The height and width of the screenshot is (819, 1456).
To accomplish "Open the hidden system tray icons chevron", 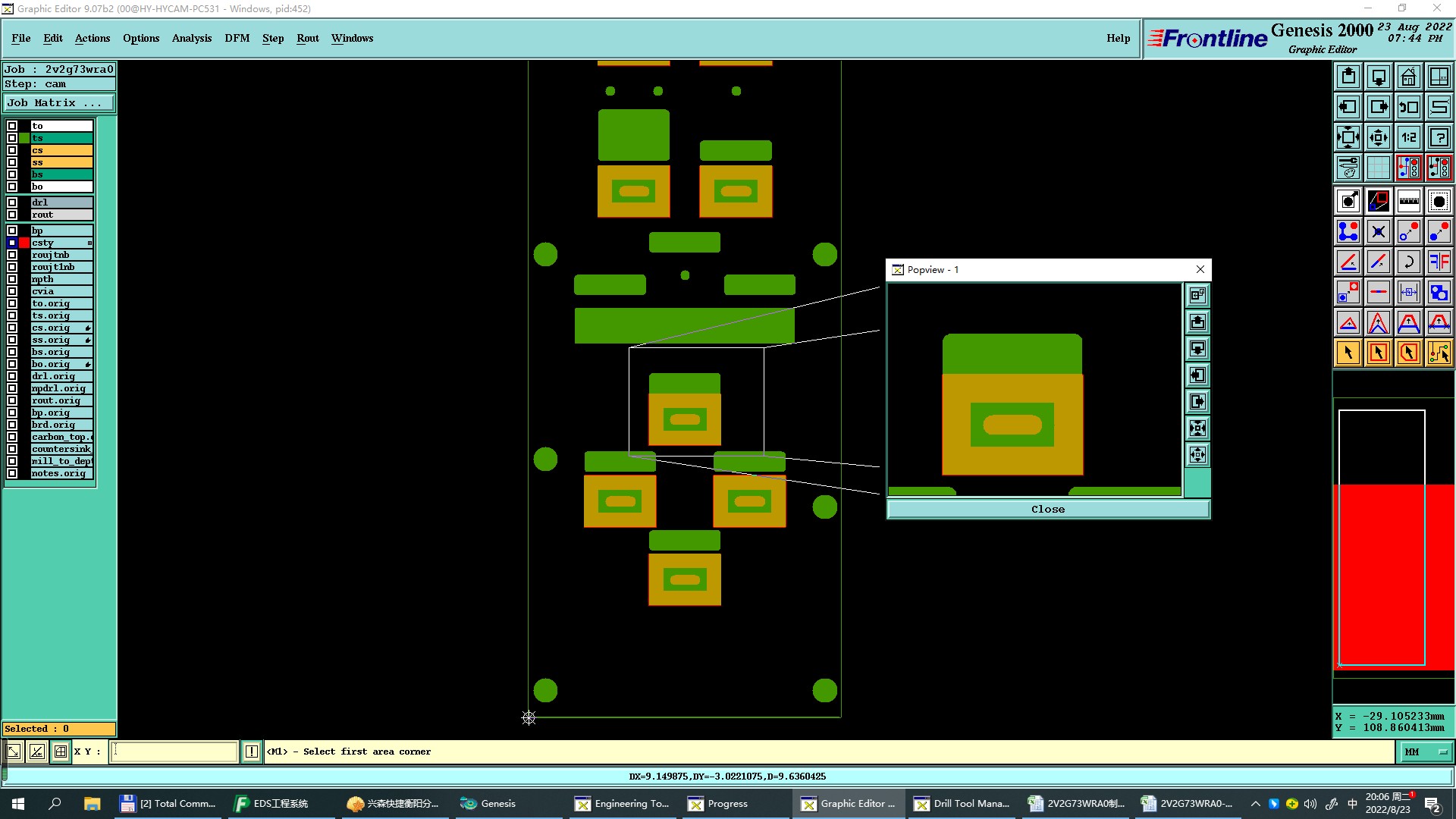I will 1255,804.
